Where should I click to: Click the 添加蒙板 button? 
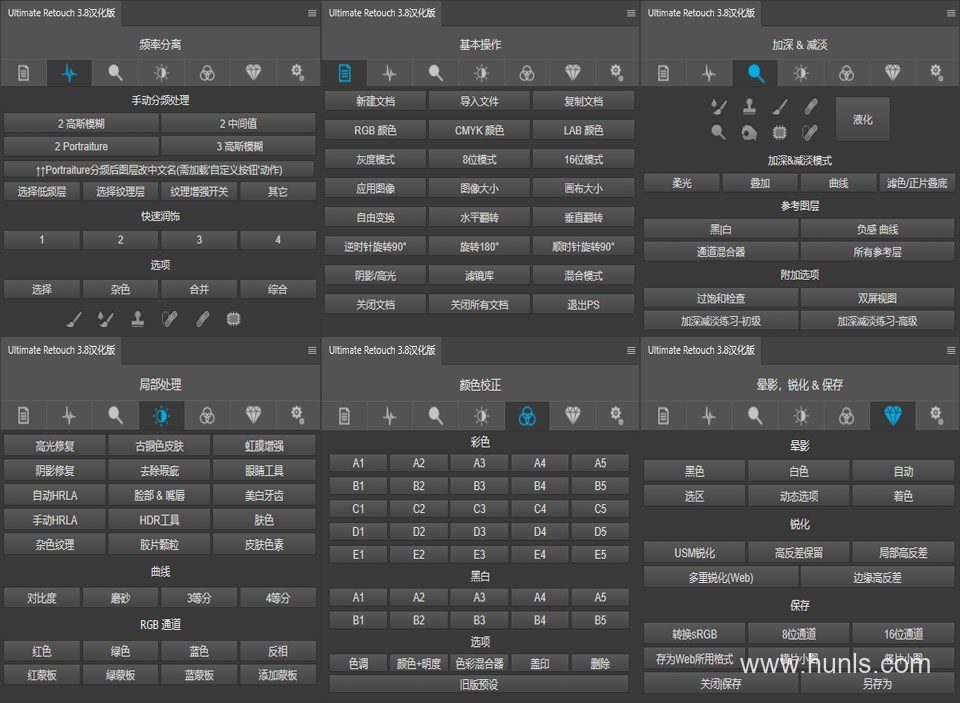click(278, 675)
